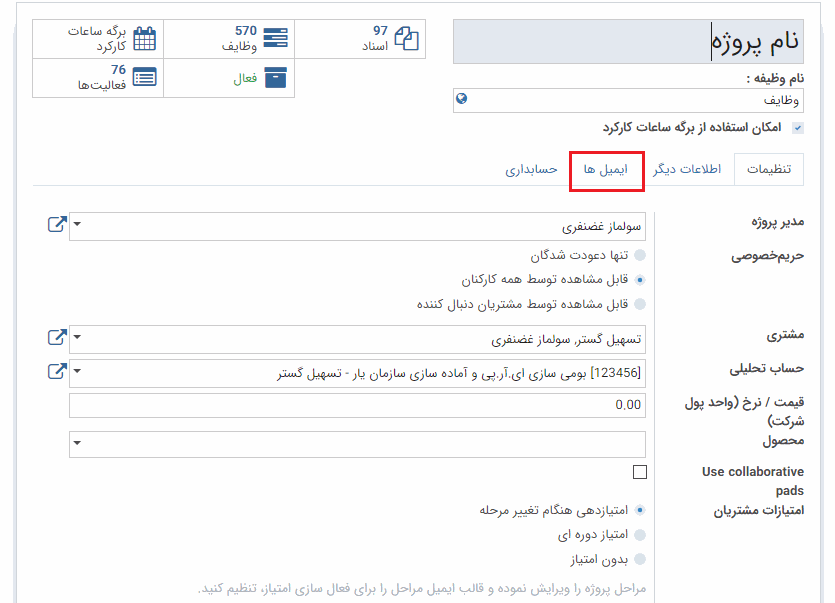Choose periodic rating (امتیاز دوره ای) option

point(640,535)
